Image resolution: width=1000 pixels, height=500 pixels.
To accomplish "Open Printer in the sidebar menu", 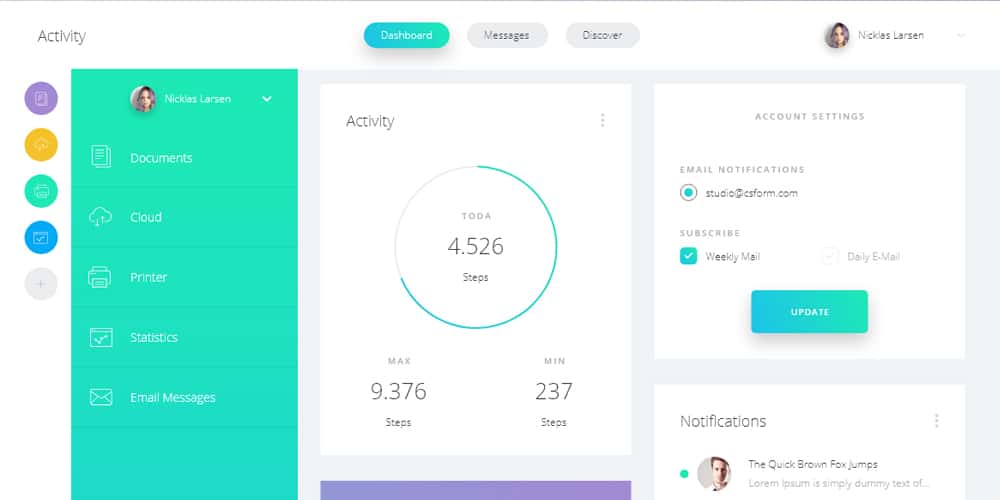I will pos(184,277).
